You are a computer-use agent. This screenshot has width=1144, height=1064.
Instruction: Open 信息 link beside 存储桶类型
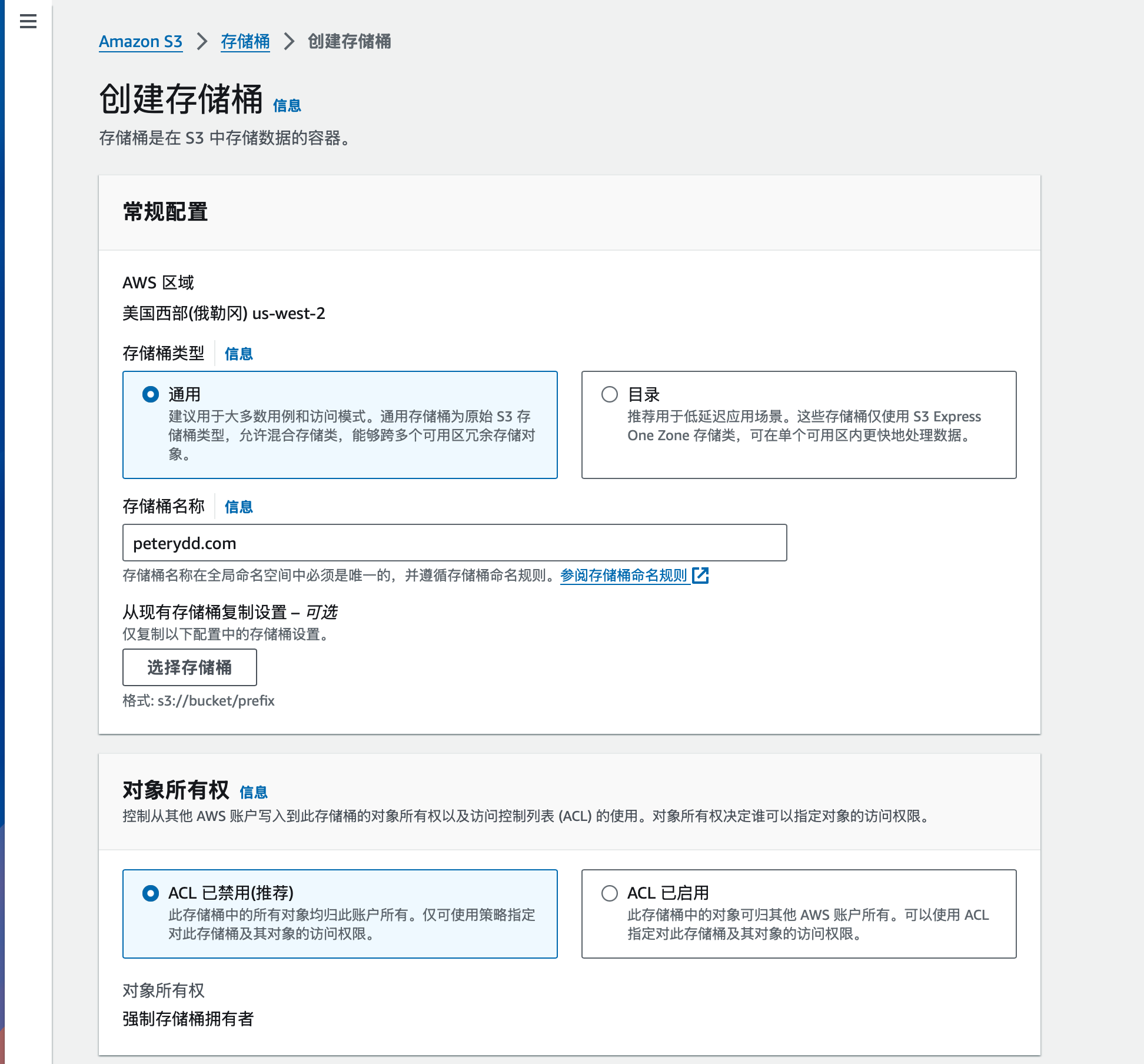[x=239, y=354]
